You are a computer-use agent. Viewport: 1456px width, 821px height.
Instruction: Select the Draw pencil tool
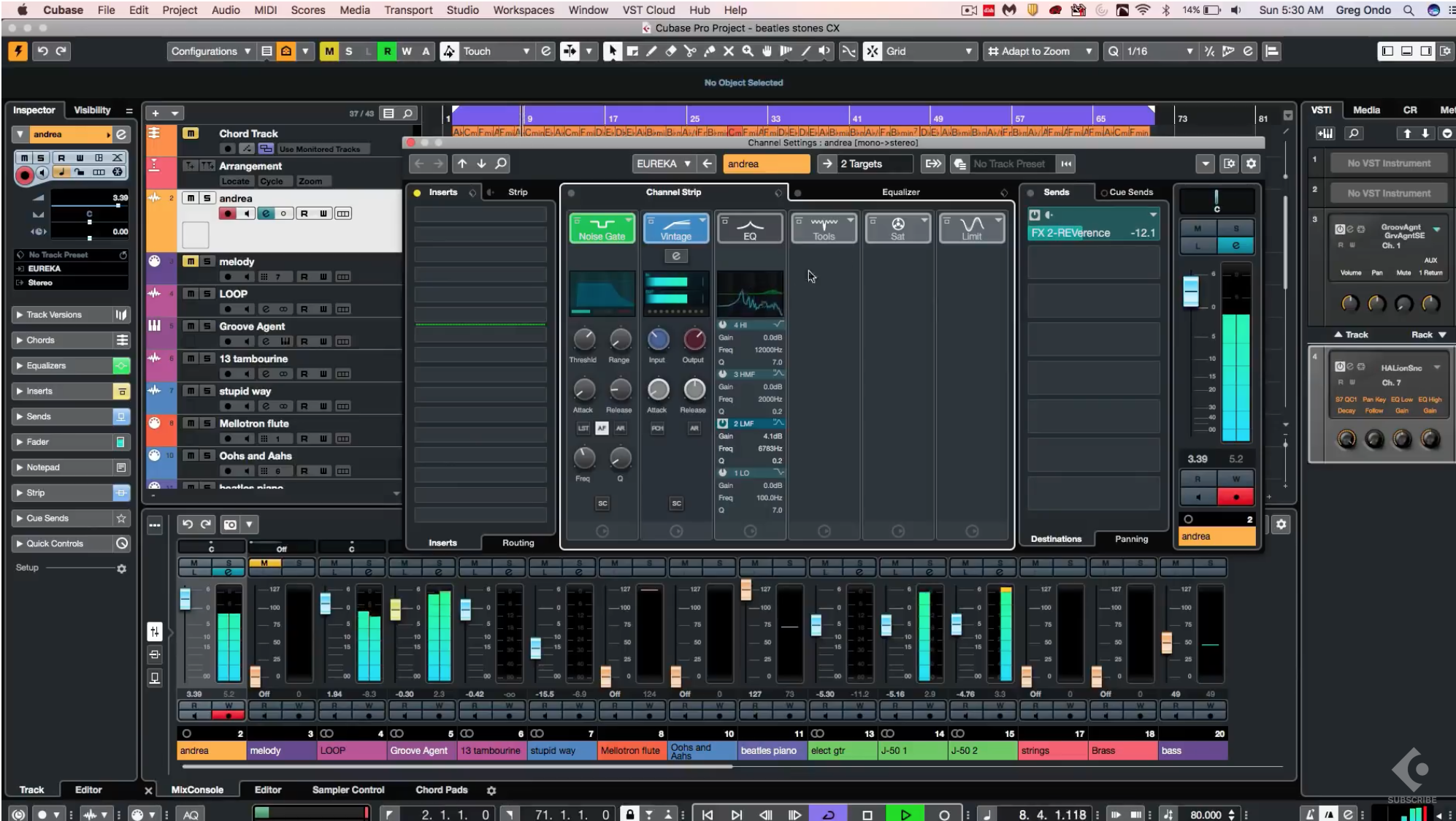[651, 51]
